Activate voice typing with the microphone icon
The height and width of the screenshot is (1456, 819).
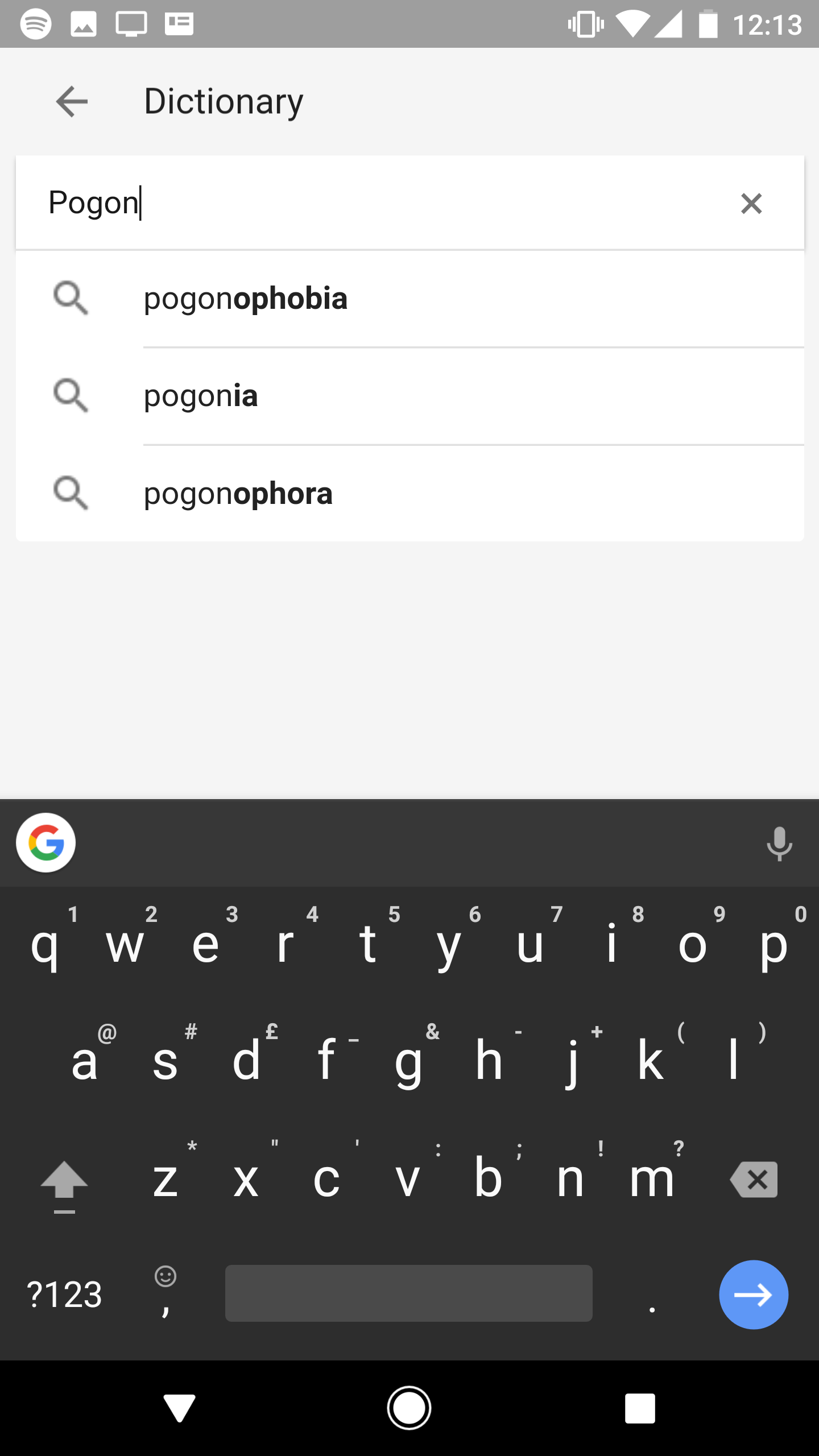(779, 843)
